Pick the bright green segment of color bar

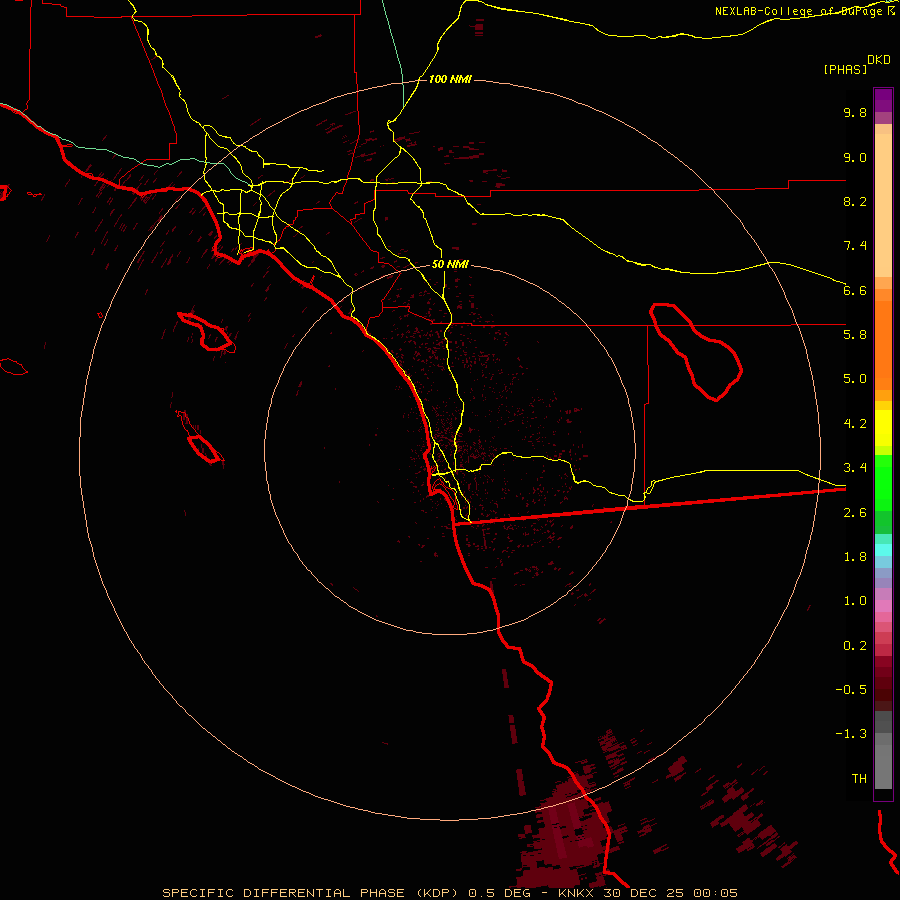point(883,482)
